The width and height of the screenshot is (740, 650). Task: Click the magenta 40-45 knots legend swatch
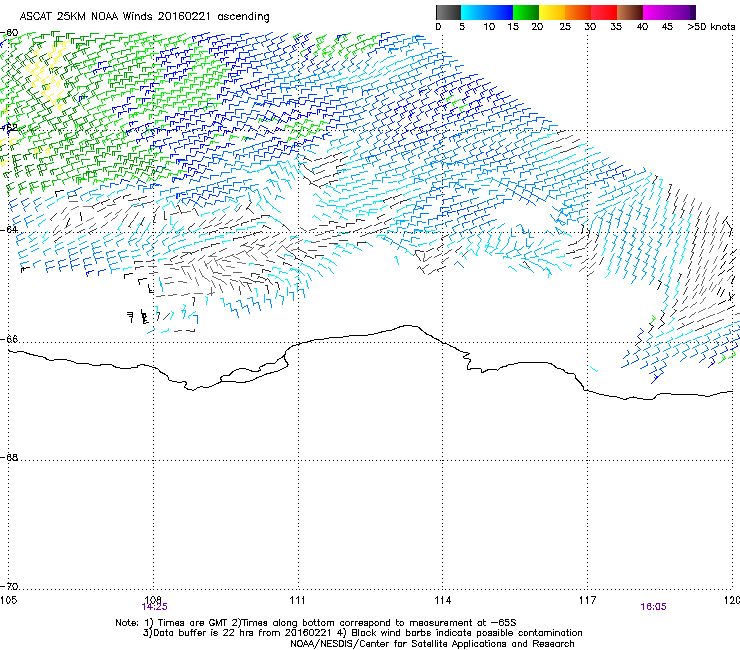pos(656,12)
